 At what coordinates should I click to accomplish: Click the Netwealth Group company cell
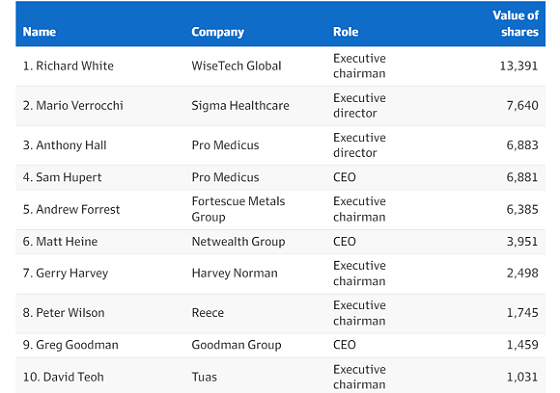tap(238, 242)
